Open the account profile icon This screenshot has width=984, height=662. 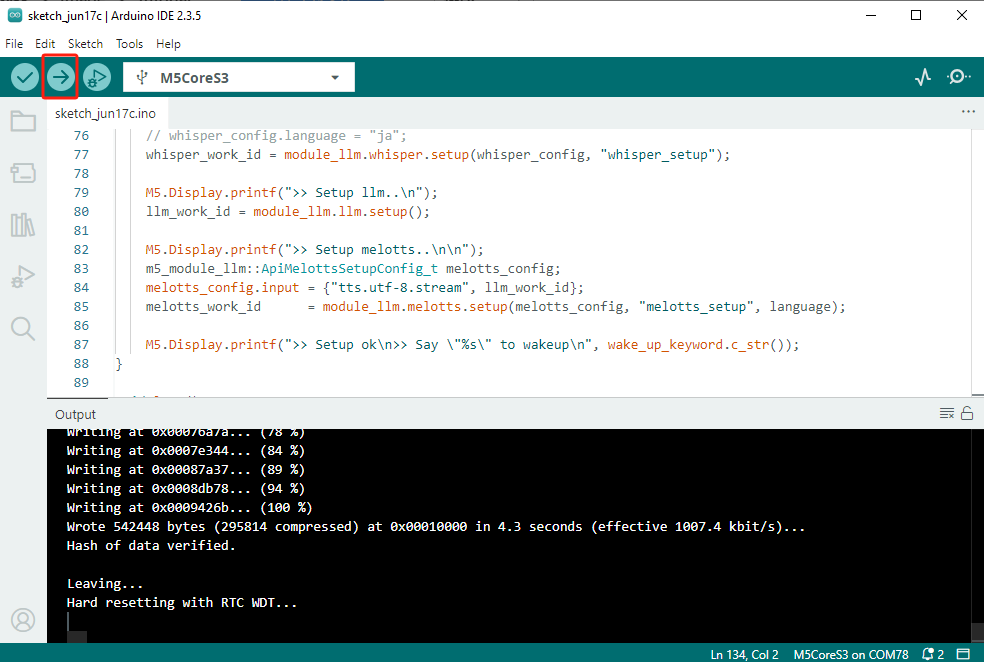23,620
